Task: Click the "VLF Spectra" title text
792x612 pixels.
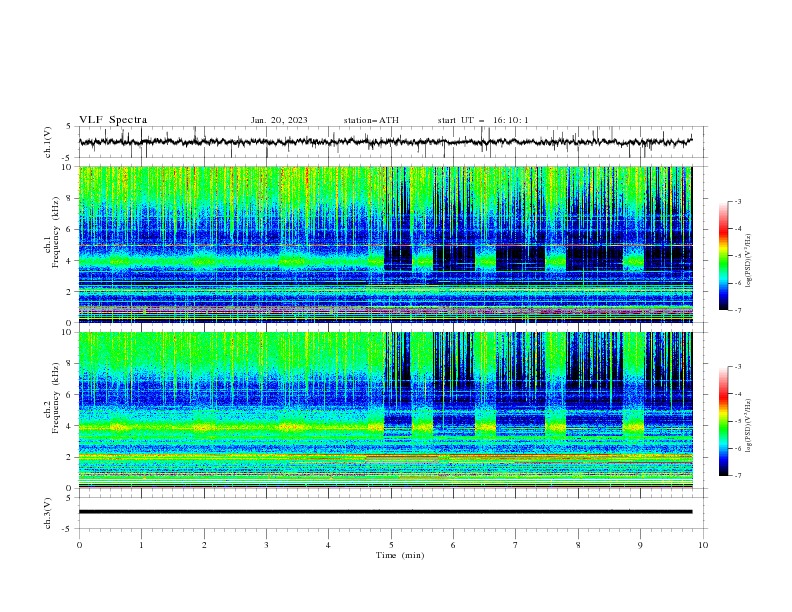Action: click(113, 120)
